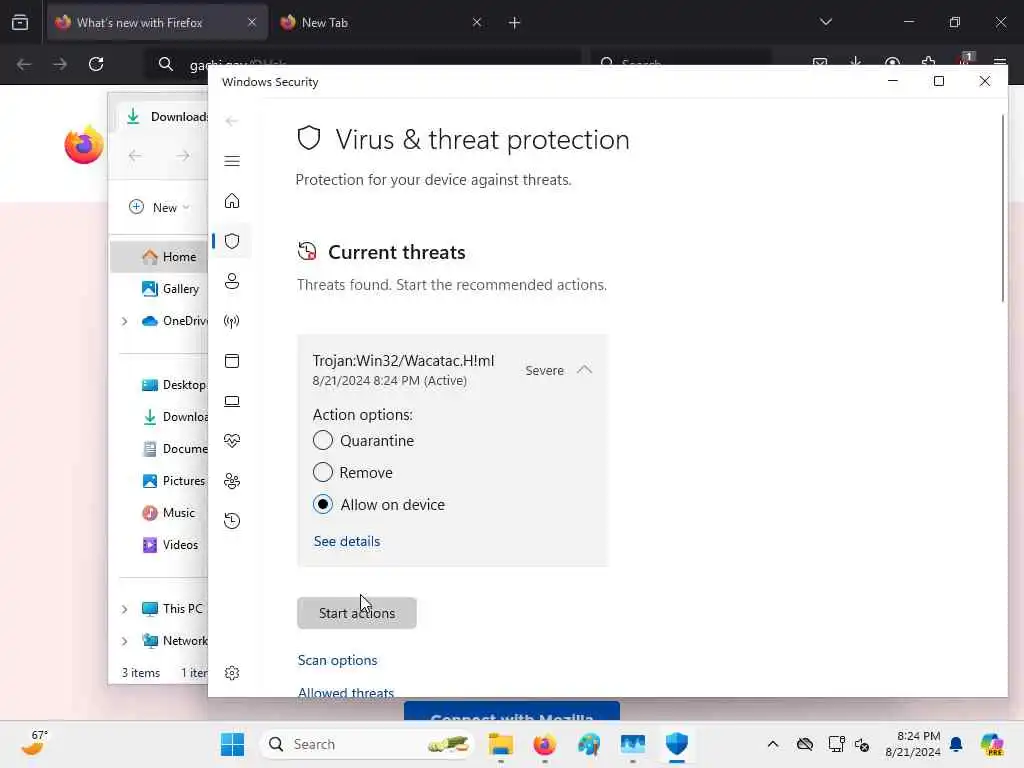
Task: Expand OneDrive in File Explorer tree
Action: pyautogui.click(x=124, y=321)
